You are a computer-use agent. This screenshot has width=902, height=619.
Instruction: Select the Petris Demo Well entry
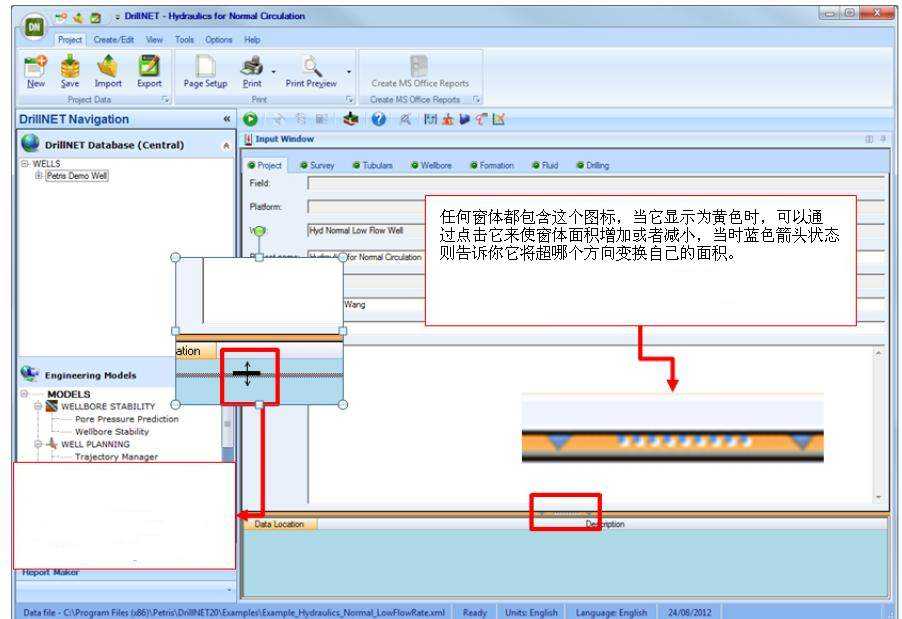(x=77, y=175)
